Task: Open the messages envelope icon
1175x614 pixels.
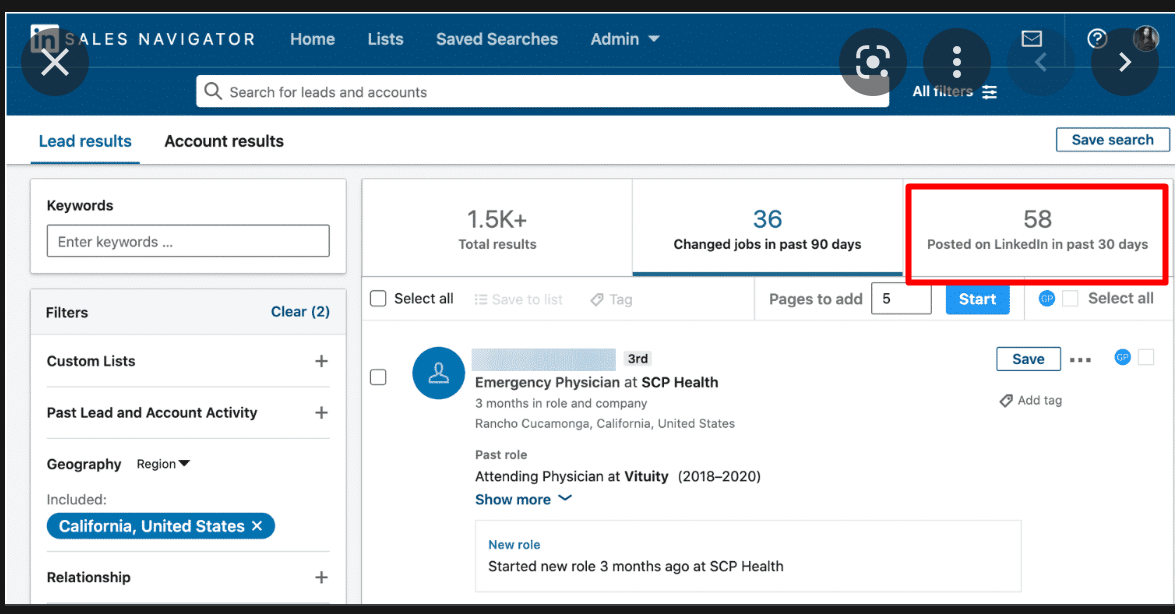Action: [1031, 39]
